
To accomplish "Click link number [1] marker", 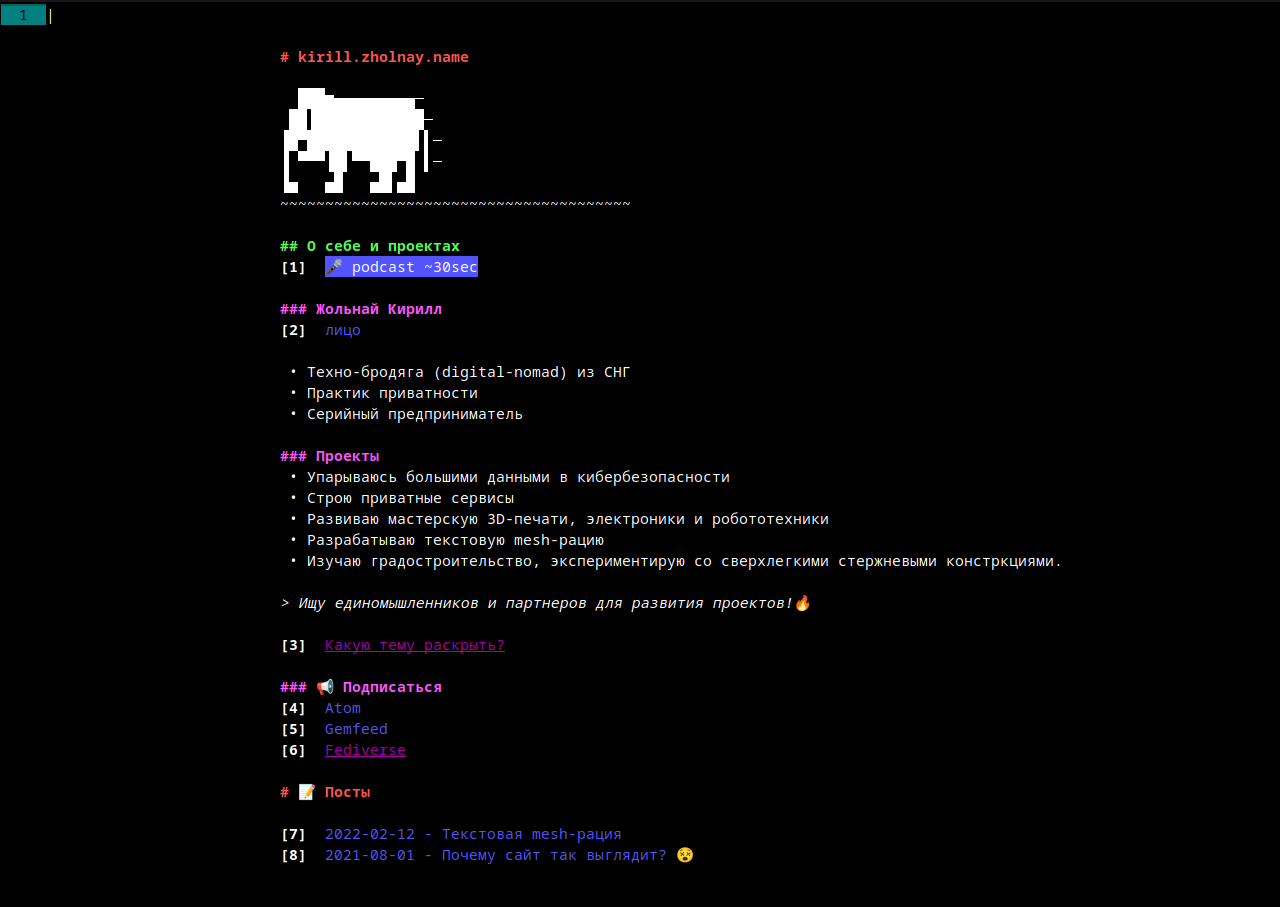I will (293, 267).
